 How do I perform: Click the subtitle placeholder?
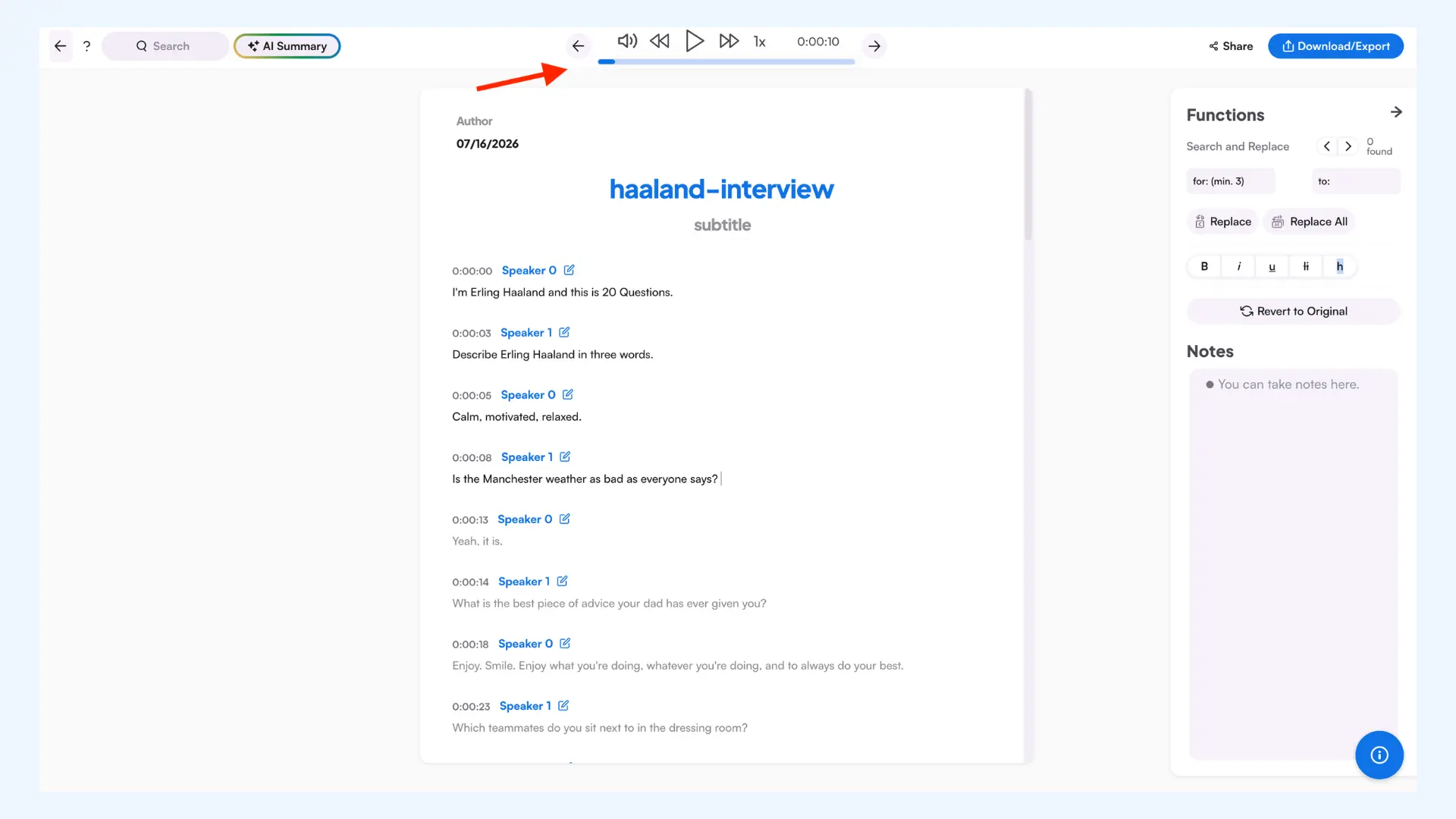tap(722, 225)
